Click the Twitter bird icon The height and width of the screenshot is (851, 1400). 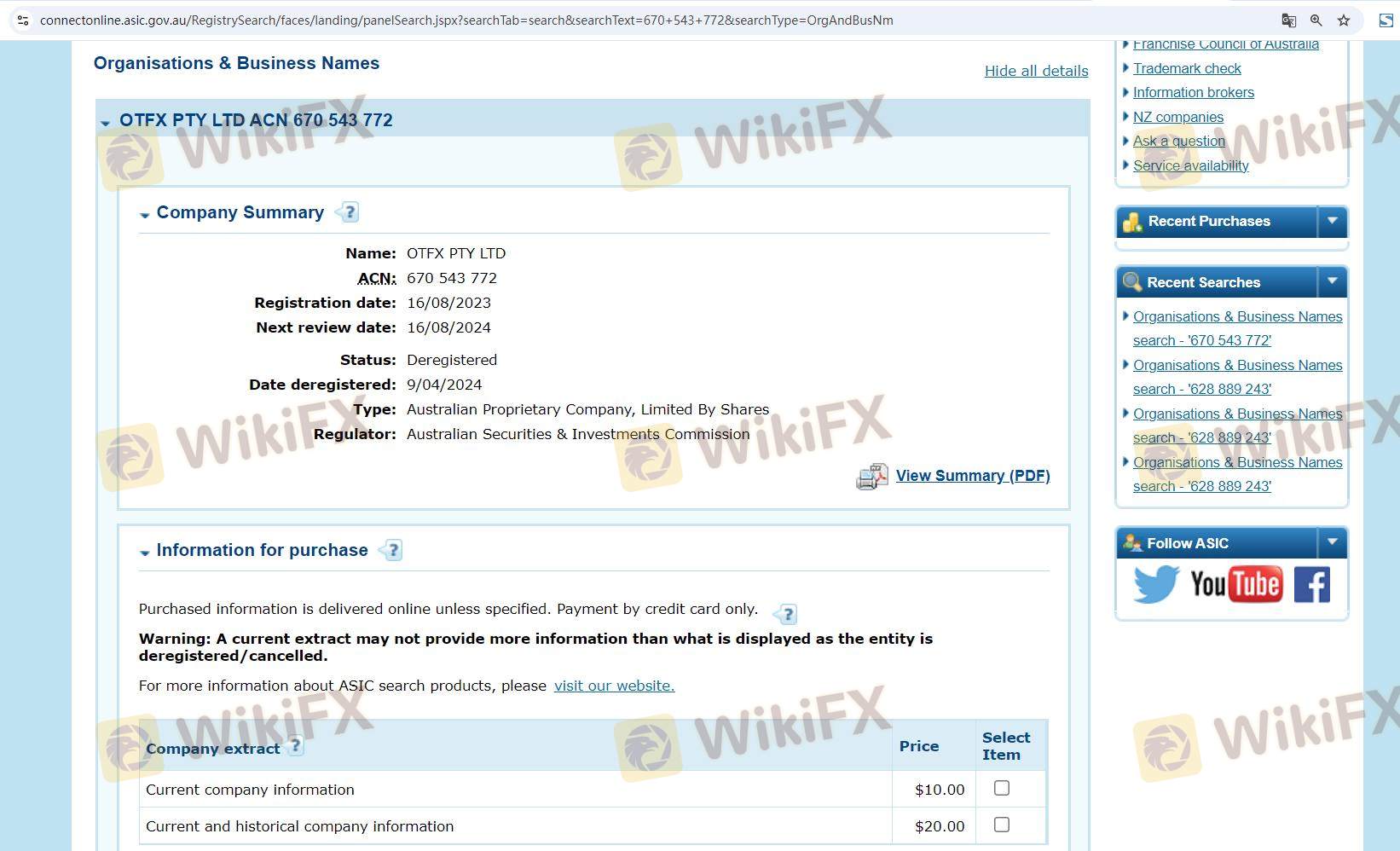tap(1155, 585)
